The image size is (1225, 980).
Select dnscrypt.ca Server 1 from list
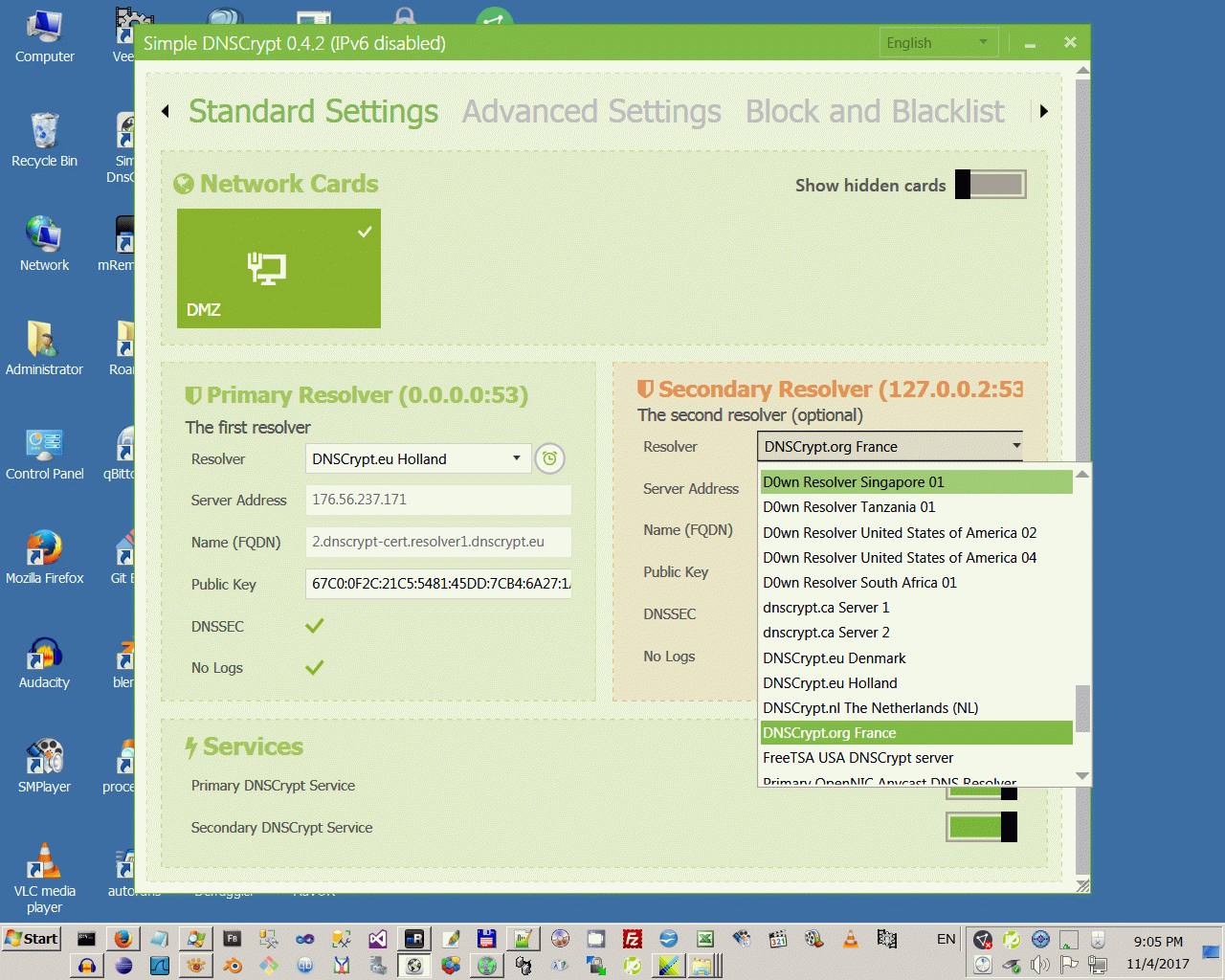pos(916,608)
